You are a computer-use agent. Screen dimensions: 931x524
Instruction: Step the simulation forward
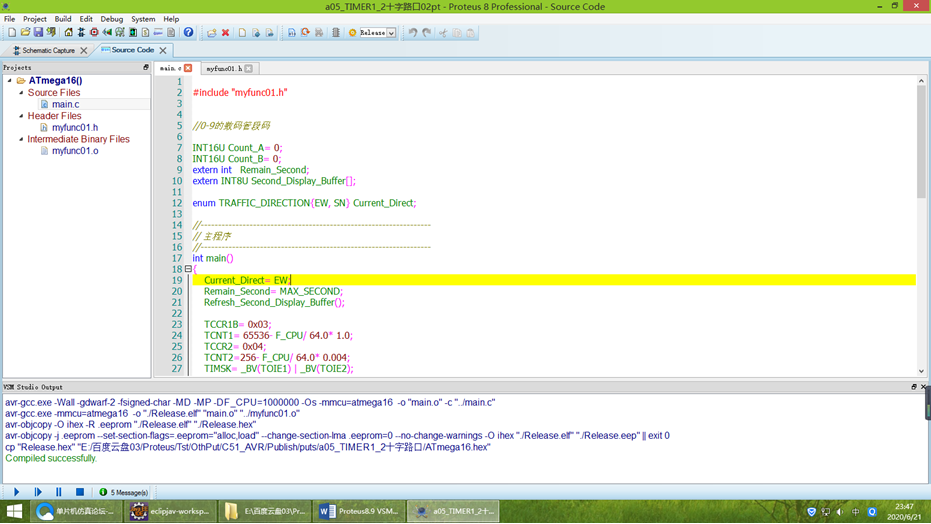coord(38,492)
